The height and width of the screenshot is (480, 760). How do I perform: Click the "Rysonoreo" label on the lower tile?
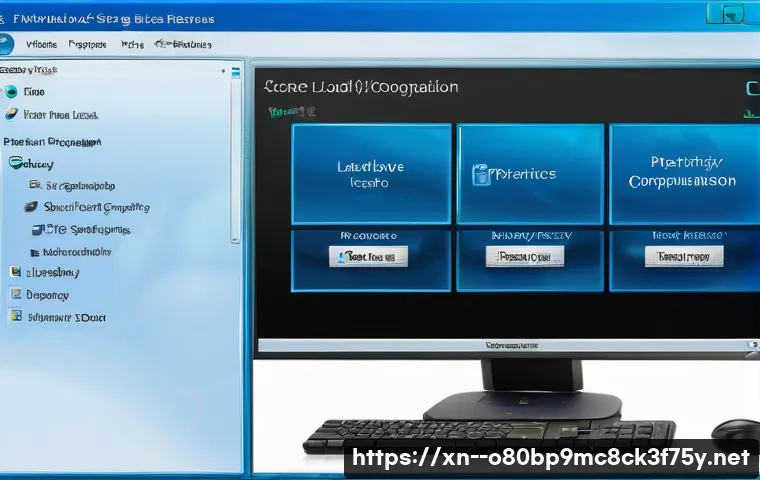pos(368,236)
